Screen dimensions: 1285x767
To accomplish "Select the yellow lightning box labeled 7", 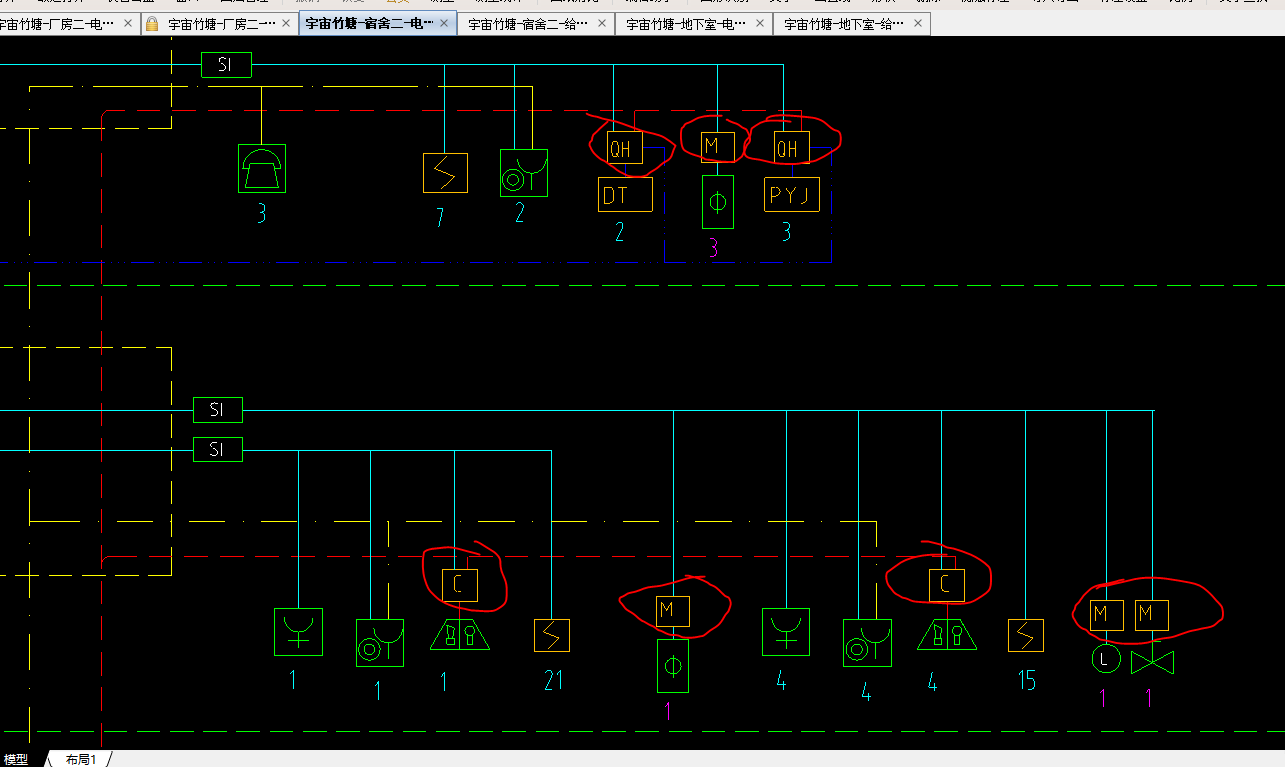I will coord(445,173).
